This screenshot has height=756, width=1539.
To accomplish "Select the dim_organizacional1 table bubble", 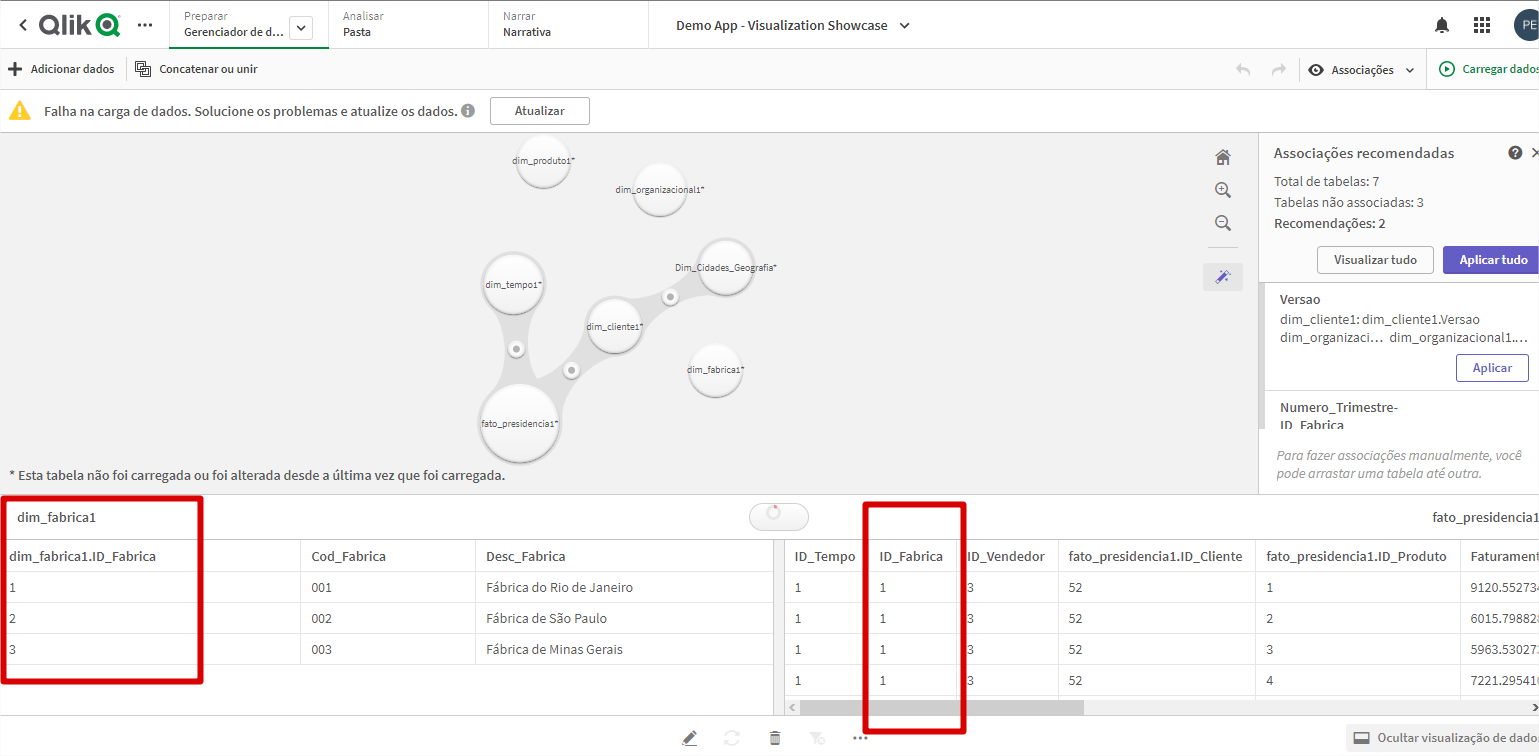I will [x=660, y=189].
